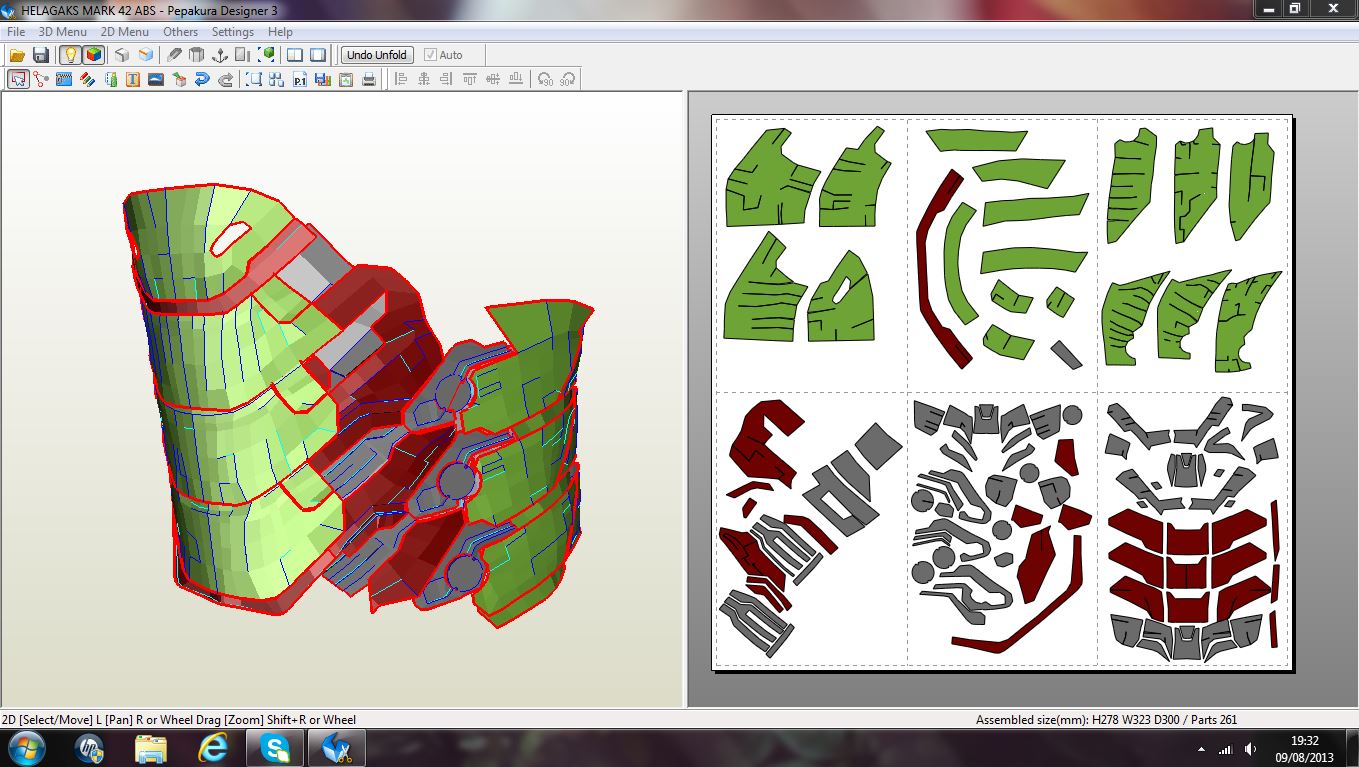Image resolution: width=1359 pixels, height=767 pixels.
Task: Click the align left icon
Action: coord(401,79)
